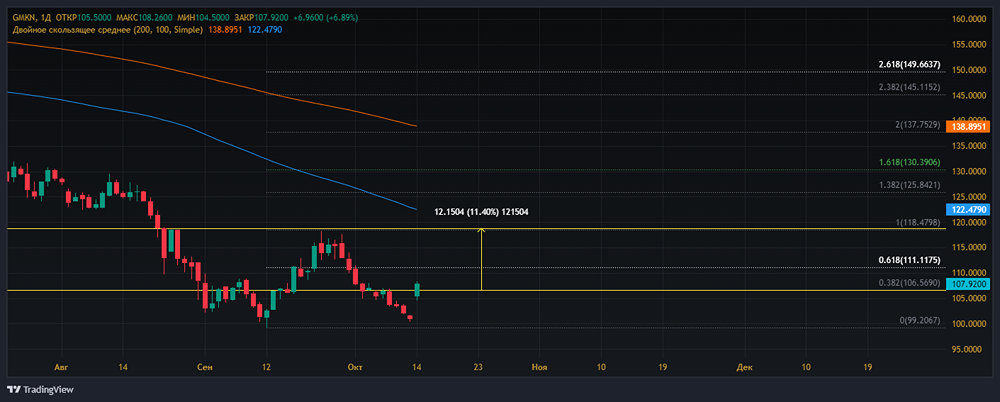Select the 1.618(130.3906) Fibonacci level label

pyautogui.click(x=909, y=163)
